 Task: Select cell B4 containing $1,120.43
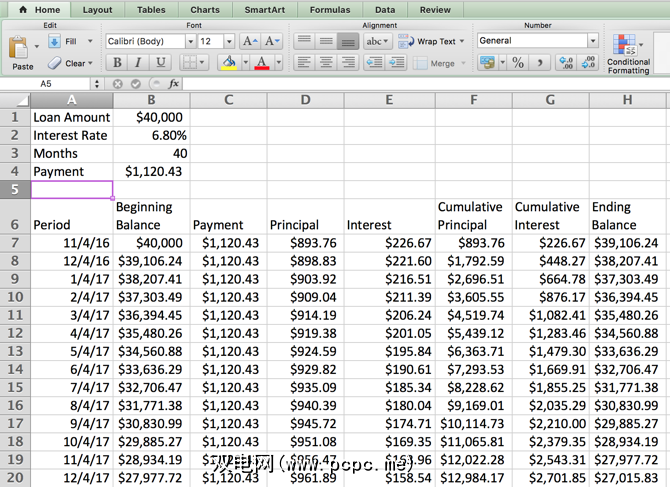150,171
